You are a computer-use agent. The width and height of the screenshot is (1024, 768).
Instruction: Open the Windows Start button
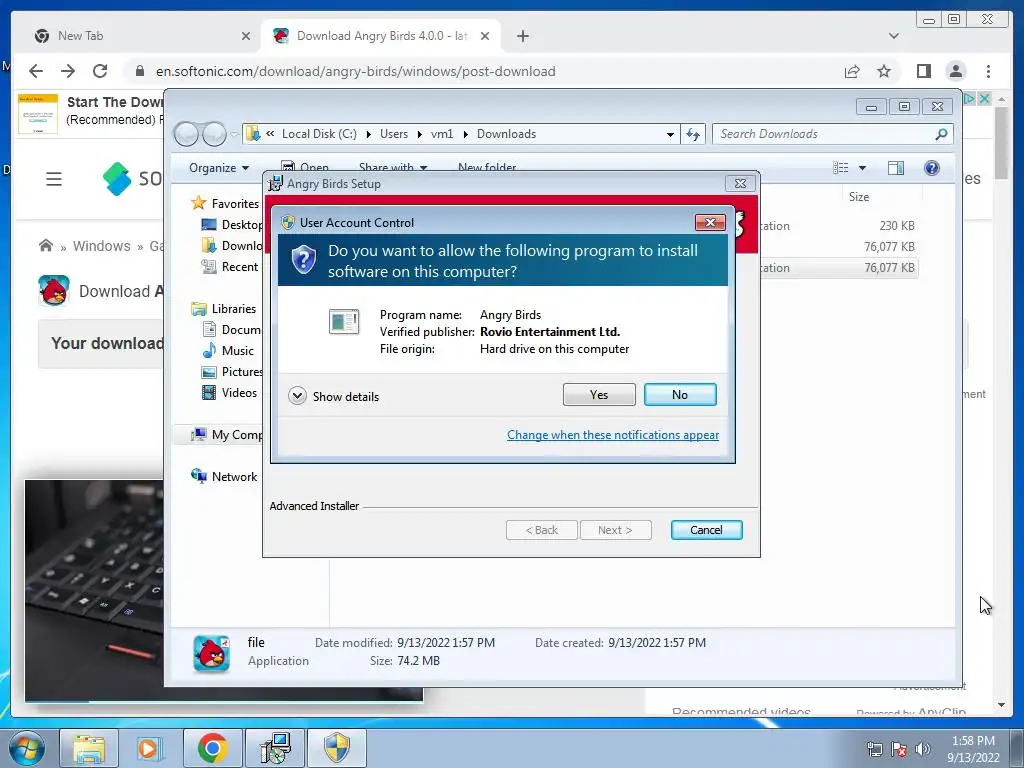tap(26, 748)
